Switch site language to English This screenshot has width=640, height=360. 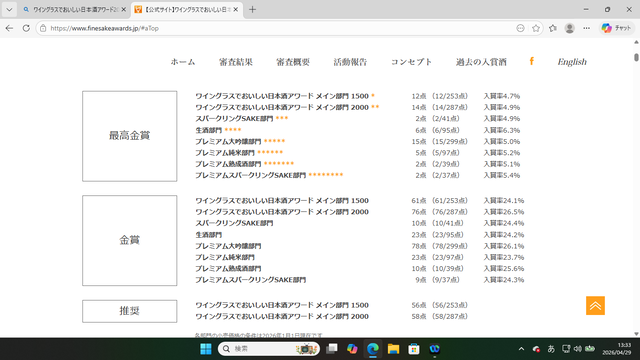pyautogui.click(x=572, y=62)
